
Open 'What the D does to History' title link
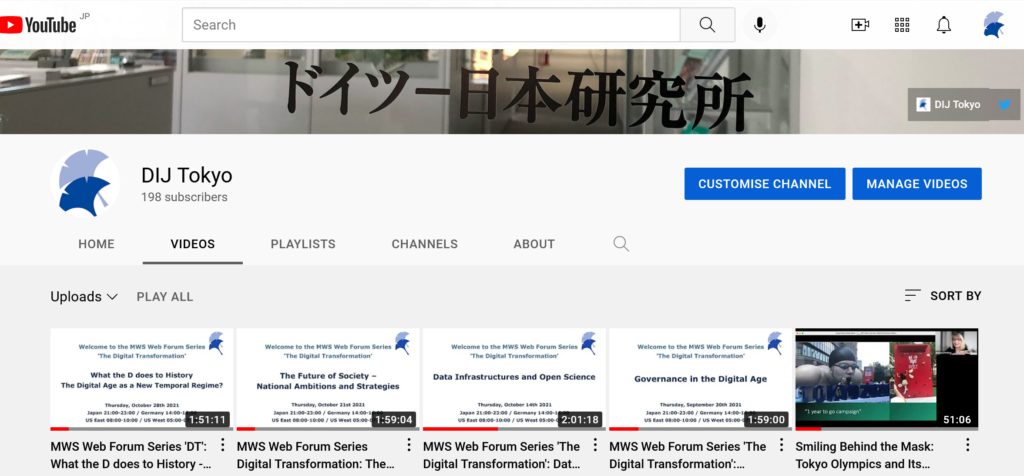click(x=131, y=456)
